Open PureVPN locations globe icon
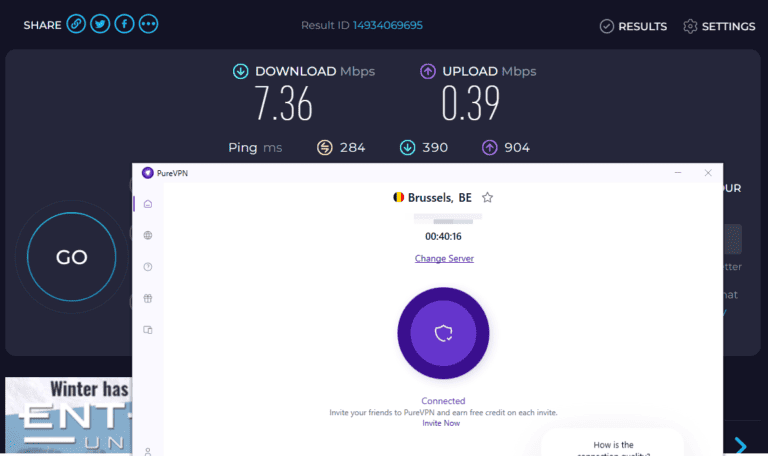The image size is (768, 456). (148, 236)
